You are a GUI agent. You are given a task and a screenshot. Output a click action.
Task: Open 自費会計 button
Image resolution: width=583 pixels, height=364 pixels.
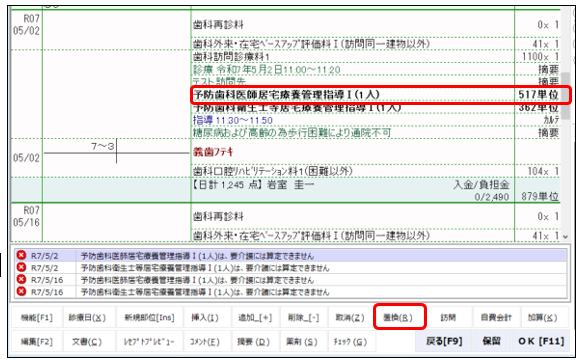click(x=496, y=318)
